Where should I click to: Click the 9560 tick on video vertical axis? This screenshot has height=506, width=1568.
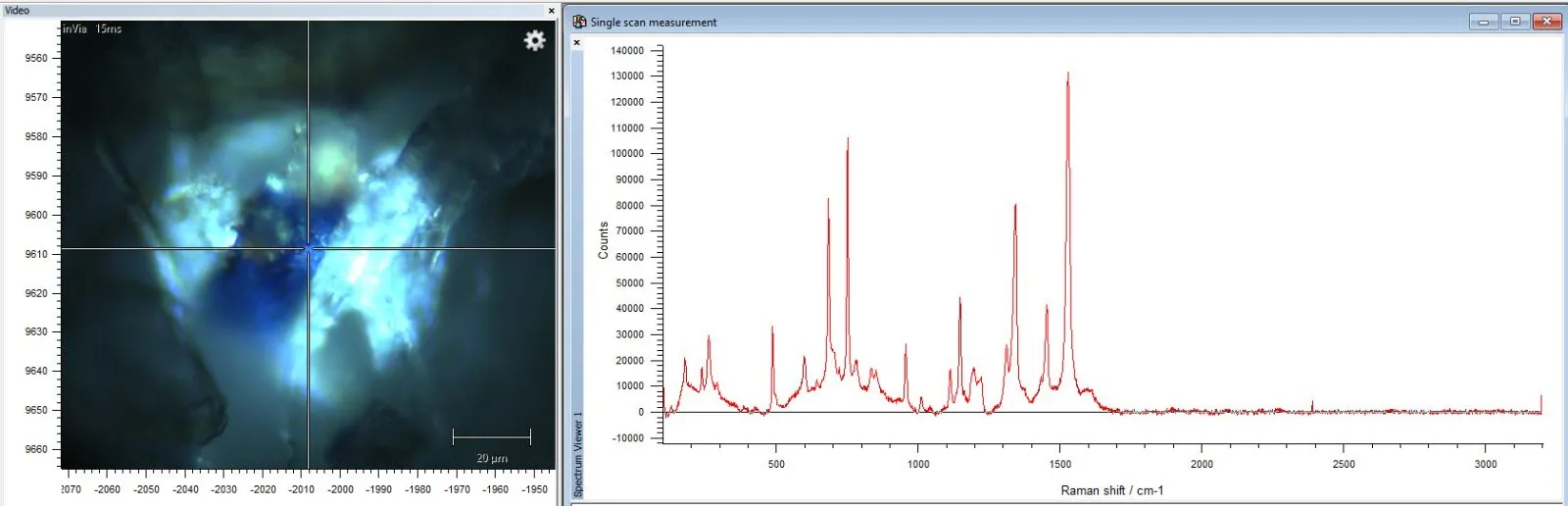click(x=36, y=58)
